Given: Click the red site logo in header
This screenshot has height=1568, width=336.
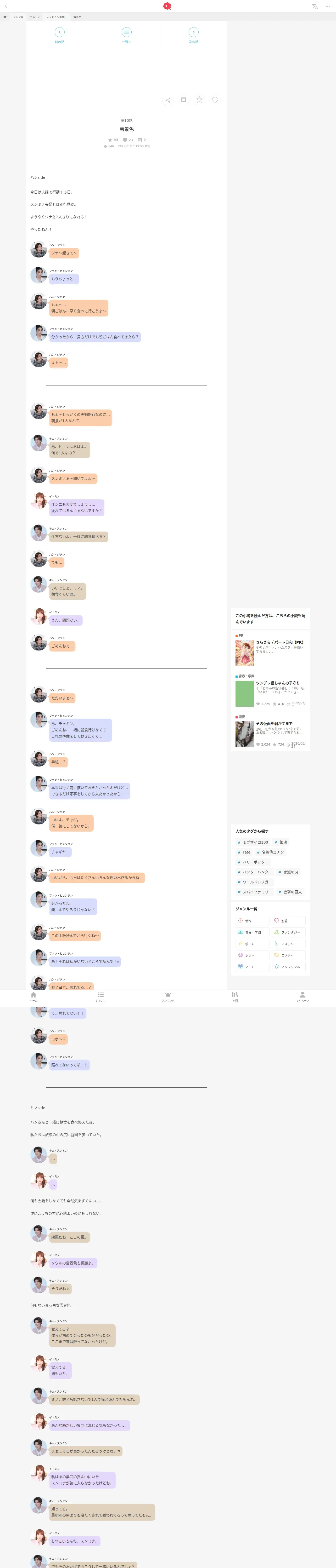Looking at the screenshot, I should (167, 6).
